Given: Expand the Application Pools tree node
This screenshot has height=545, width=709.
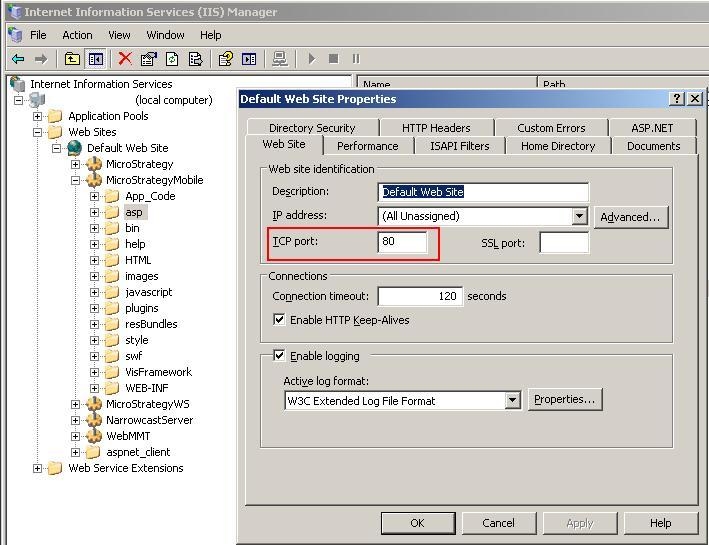Looking at the screenshot, I should 38,116.
